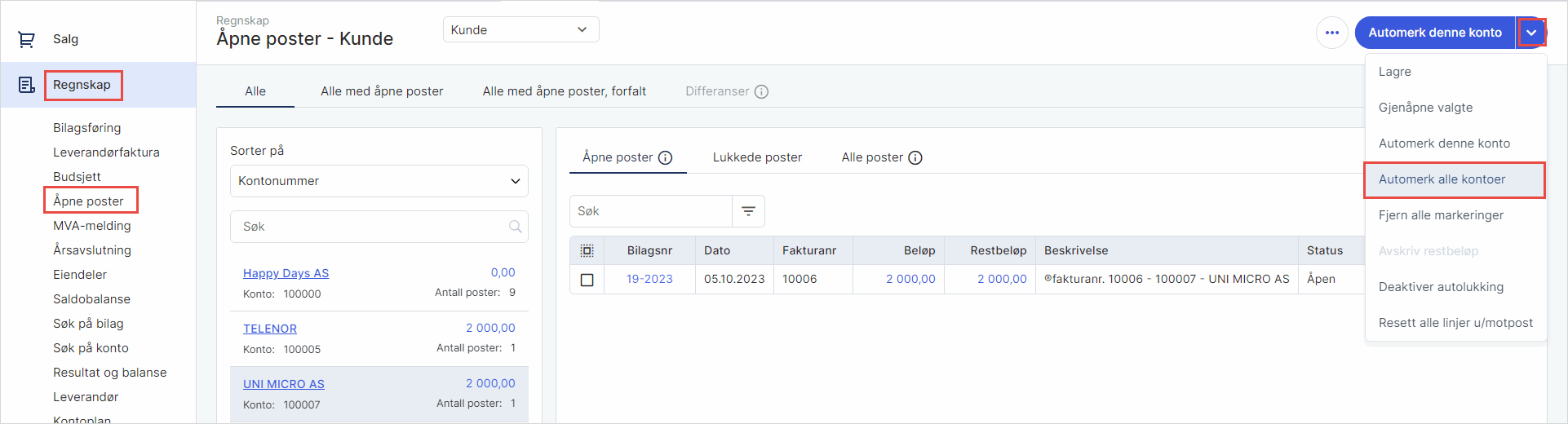Select Automerk alle kontoer menu entry
Screen dimensions: 1568x424
point(1442,179)
